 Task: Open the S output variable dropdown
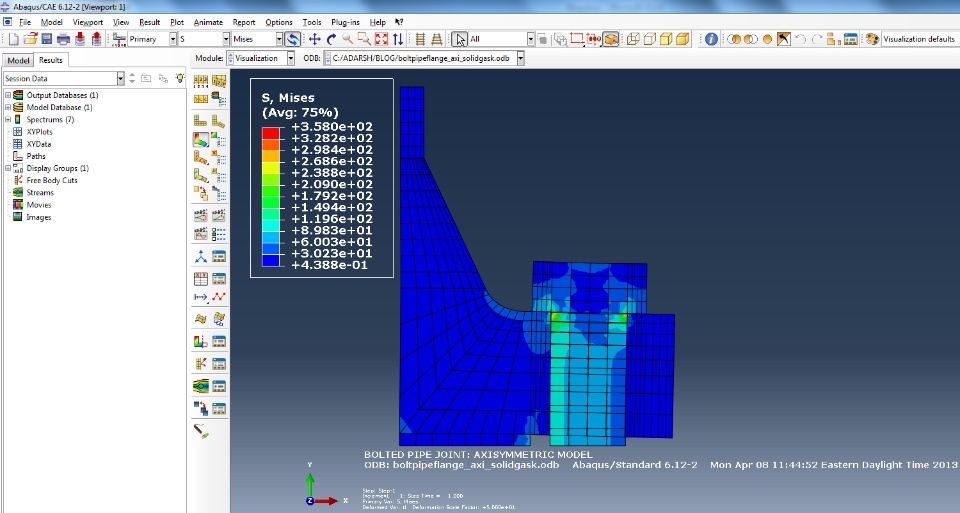[226, 39]
